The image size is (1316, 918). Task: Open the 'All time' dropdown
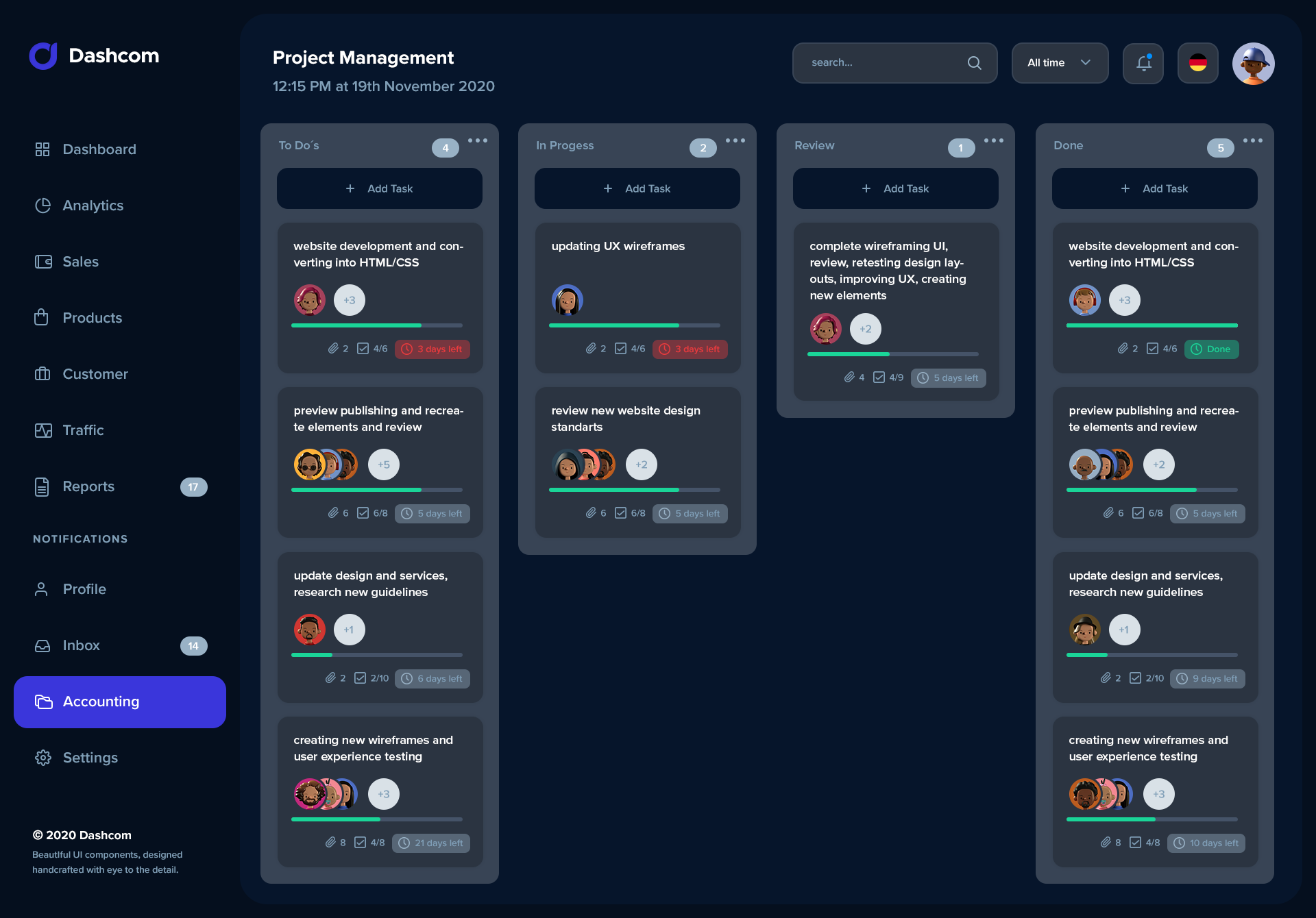click(x=1060, y=62)
